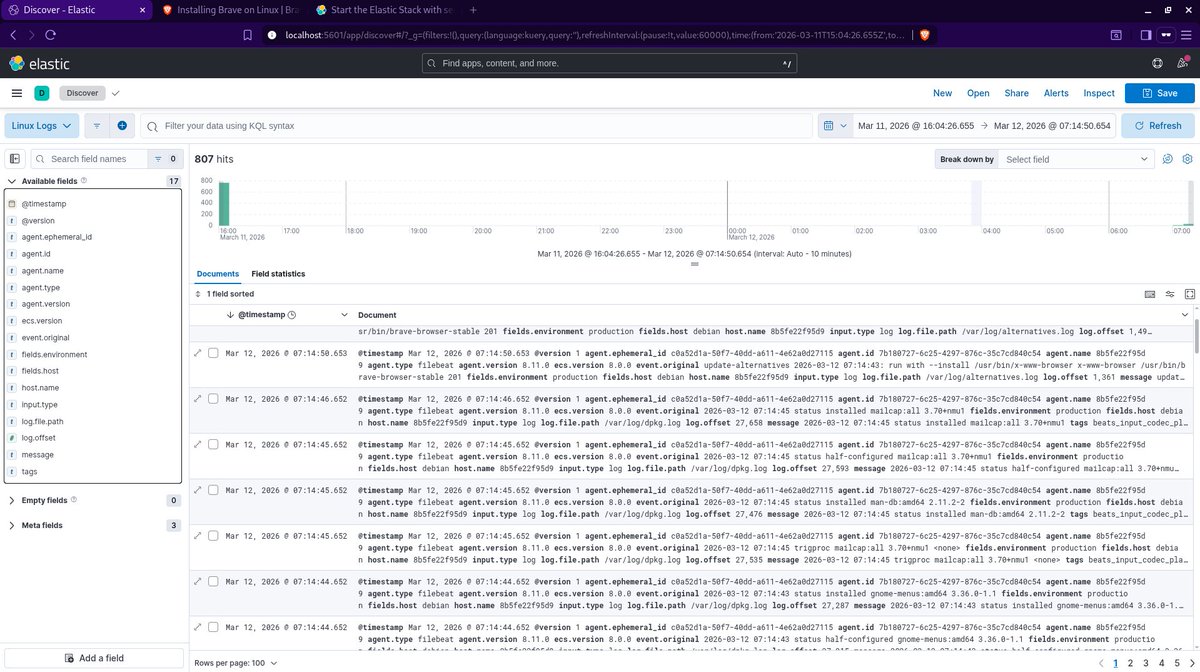Click the Add a field button

coord(93,657)
